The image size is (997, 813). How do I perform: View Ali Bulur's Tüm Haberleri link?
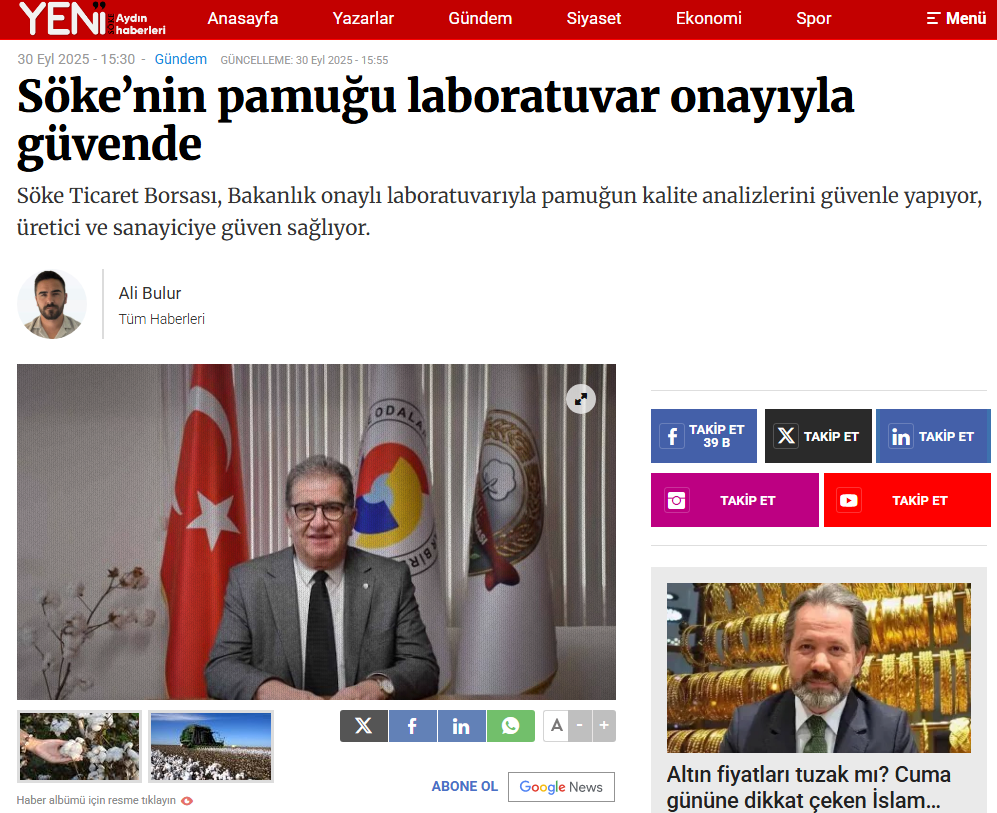(x=162, y=319)
